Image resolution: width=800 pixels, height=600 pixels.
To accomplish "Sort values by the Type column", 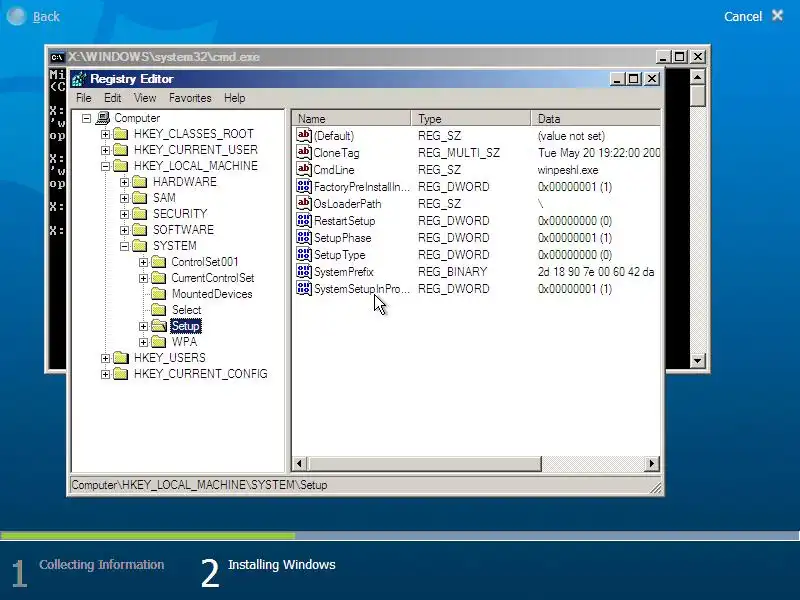I will 471,118.
